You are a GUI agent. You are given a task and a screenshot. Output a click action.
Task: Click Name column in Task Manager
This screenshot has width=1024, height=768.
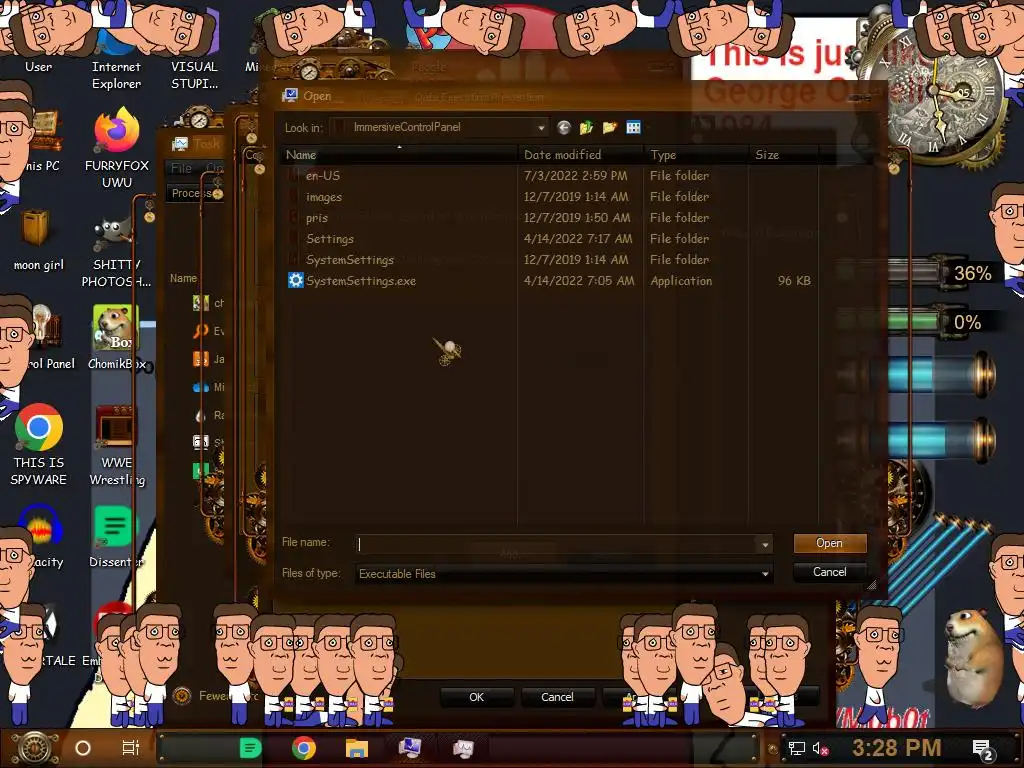[x=184, y=278]
